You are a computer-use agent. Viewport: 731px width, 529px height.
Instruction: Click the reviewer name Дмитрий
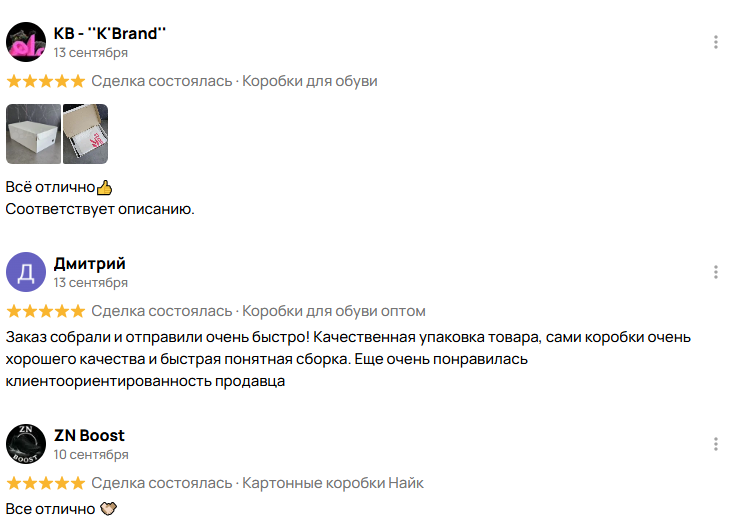click(89, 264)
